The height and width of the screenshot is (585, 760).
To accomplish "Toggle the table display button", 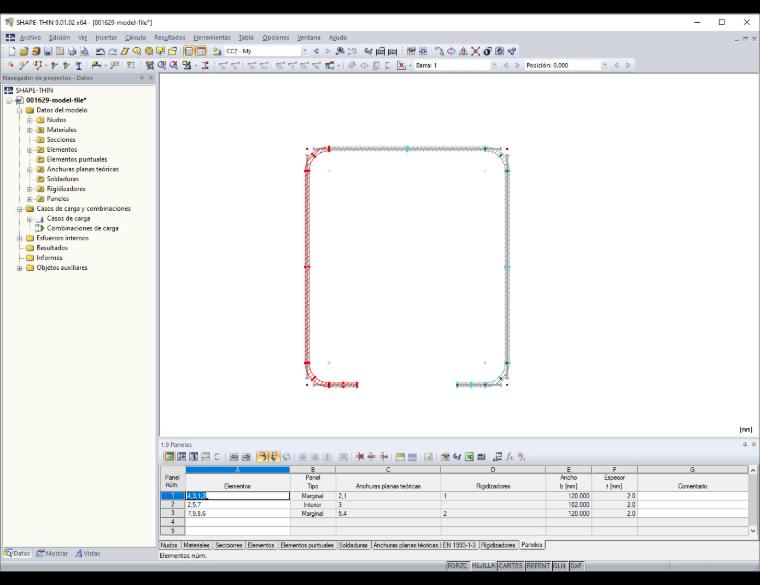I will click(x=201, y=51).
